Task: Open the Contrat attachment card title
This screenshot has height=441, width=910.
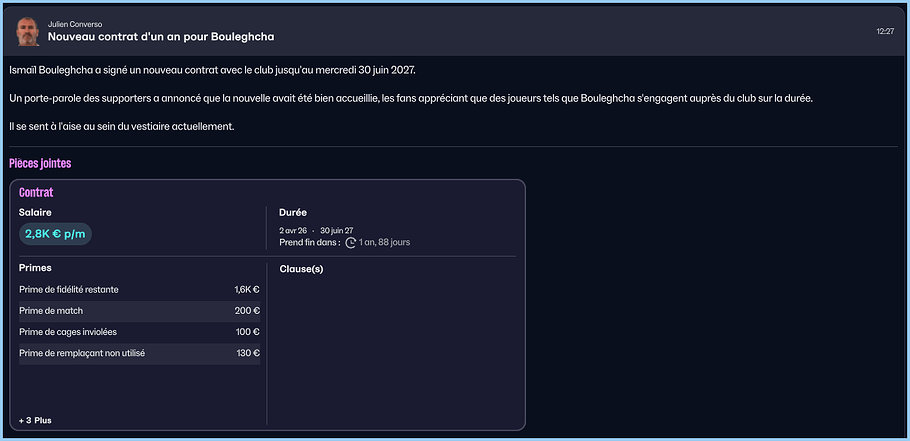Action: (36, 192)
